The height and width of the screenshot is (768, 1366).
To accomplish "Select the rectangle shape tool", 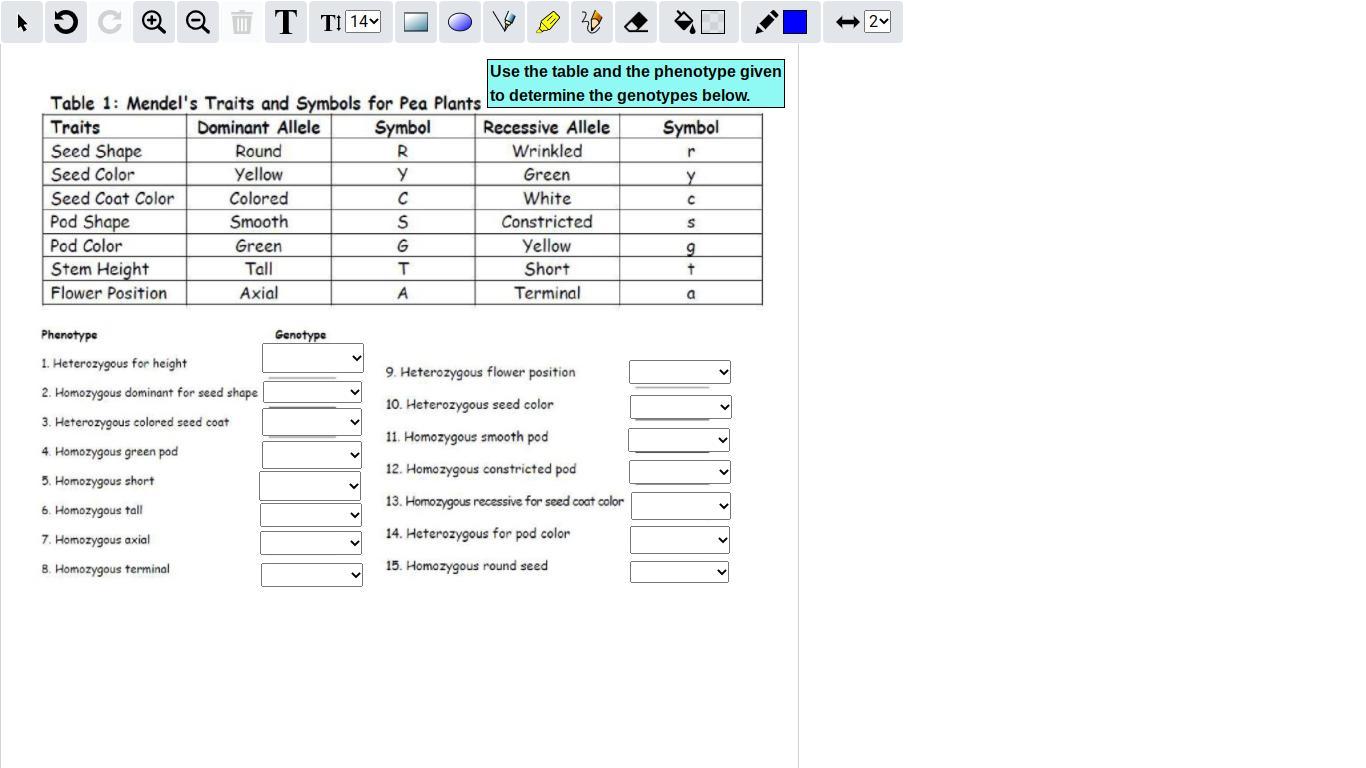I will pos(416,22).
